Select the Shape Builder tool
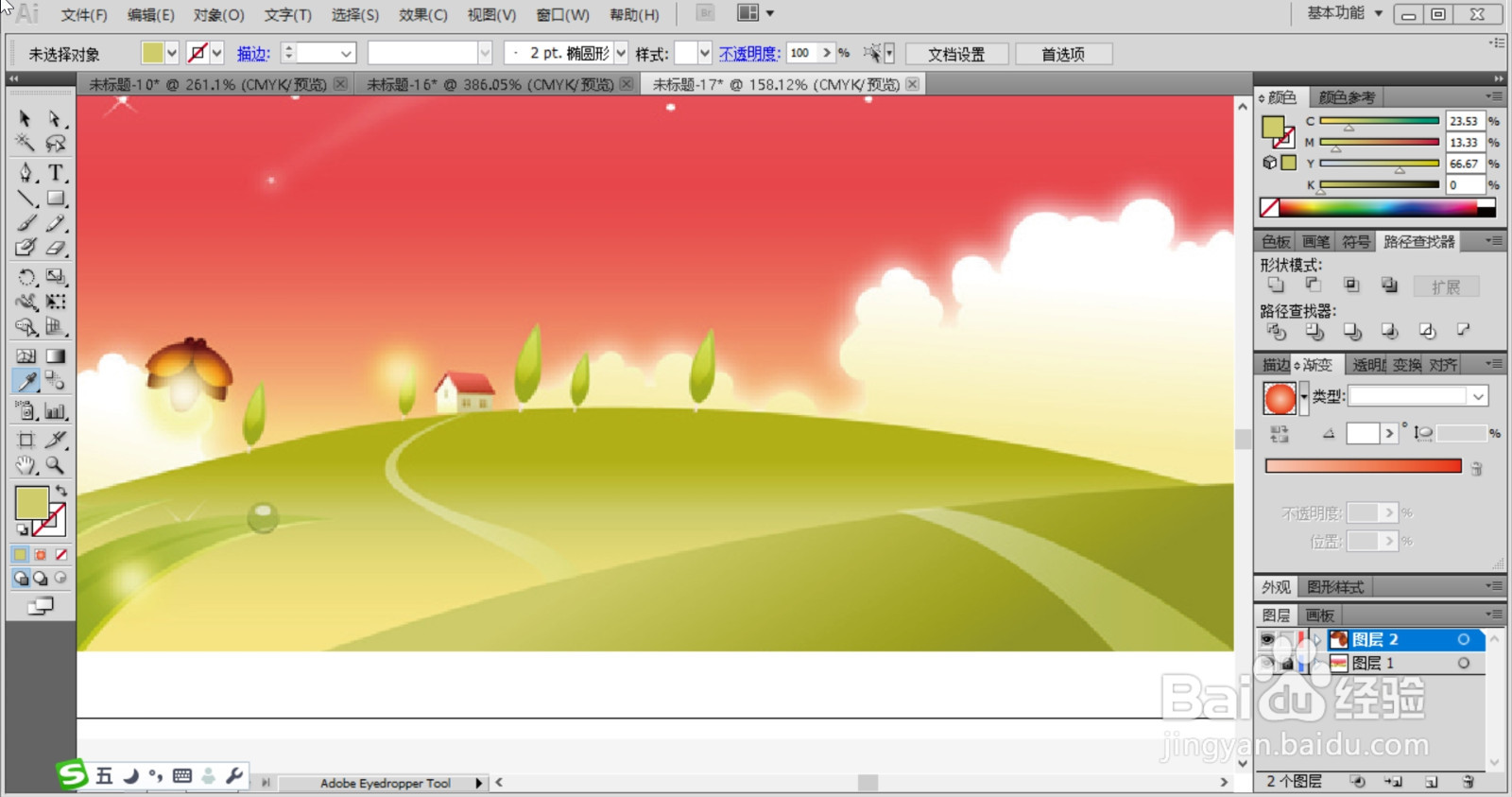Screen dimensions: 1512x797 tap(26, 327)
